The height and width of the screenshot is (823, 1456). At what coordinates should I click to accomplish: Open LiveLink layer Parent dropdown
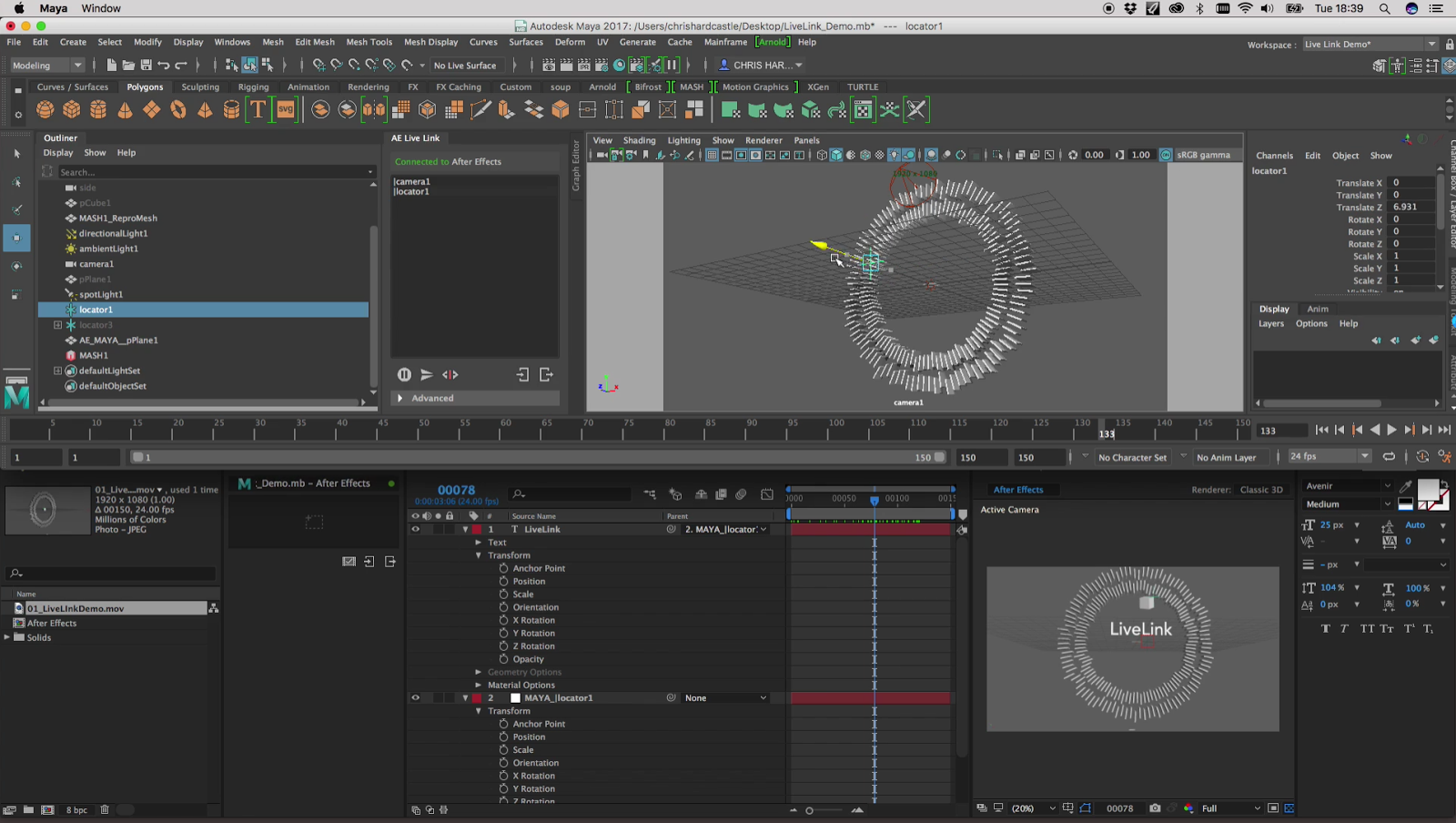click(726, 529)
